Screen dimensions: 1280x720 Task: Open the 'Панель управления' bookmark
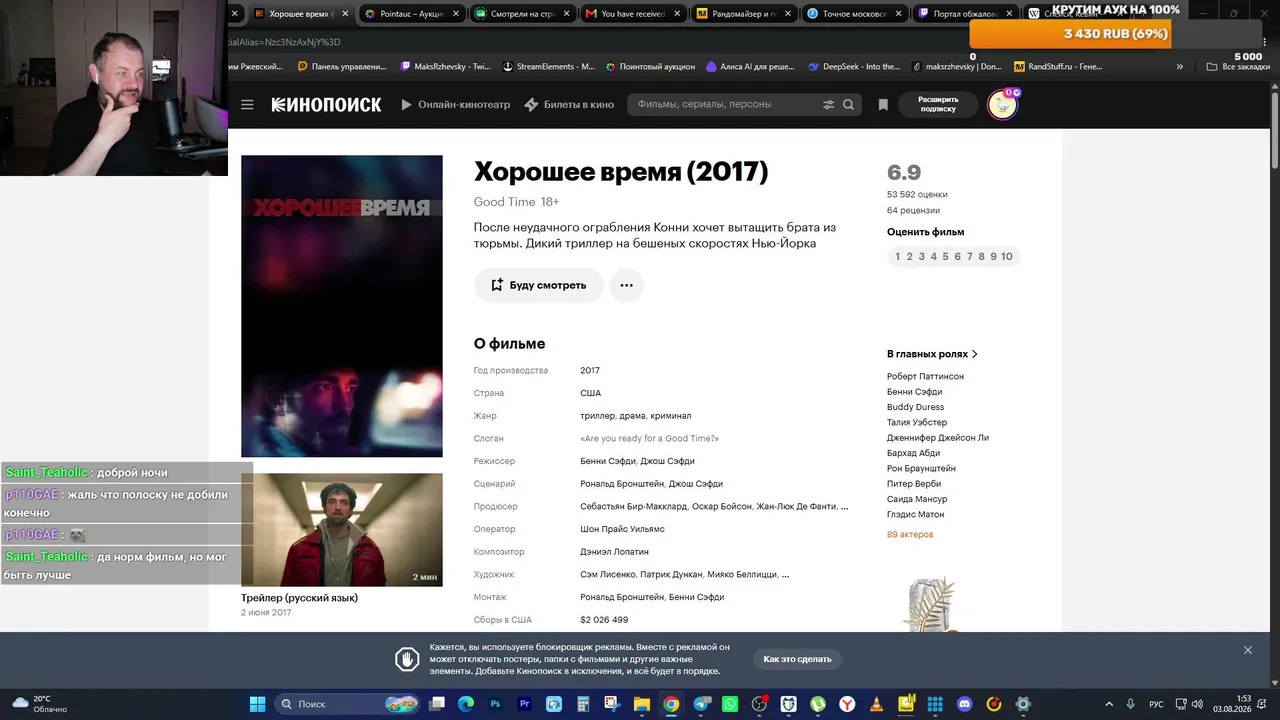341,67
